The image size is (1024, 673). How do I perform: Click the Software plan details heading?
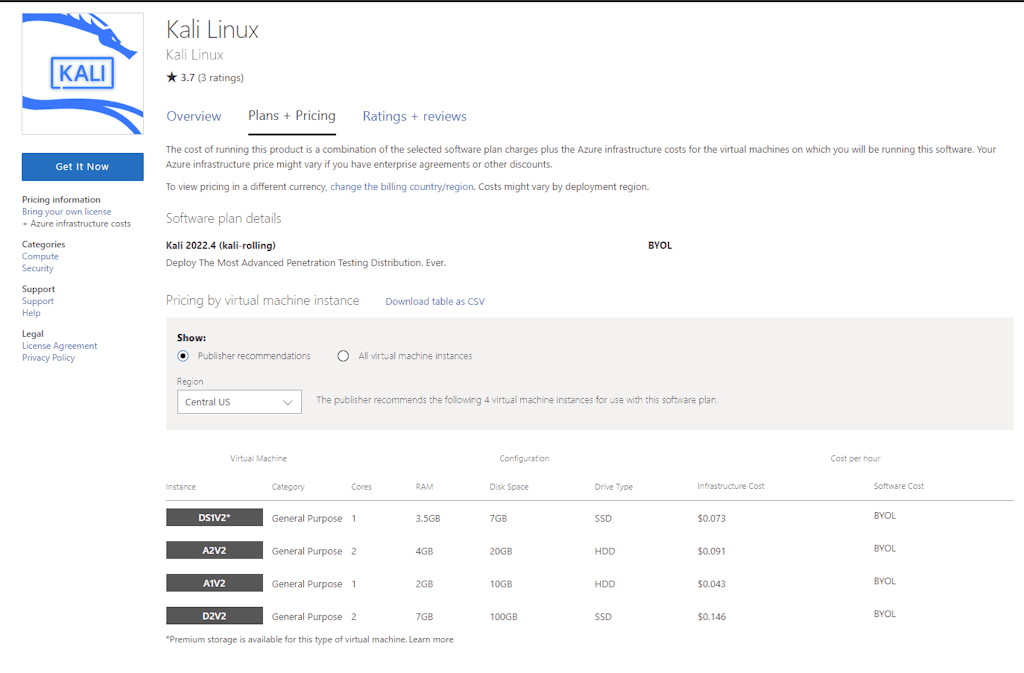(223, 219)
